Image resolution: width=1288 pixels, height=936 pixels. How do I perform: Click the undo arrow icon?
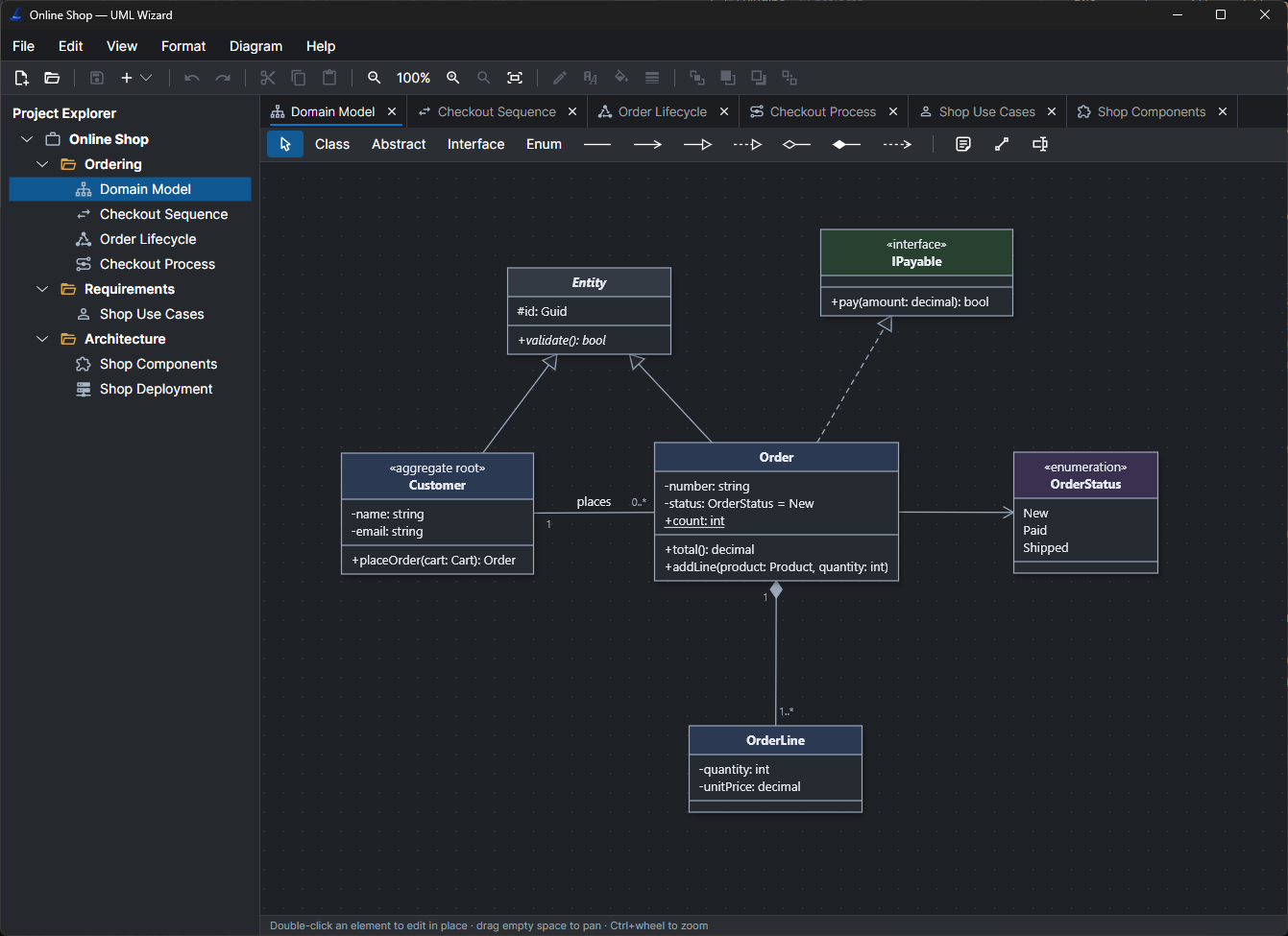[192, 78]
